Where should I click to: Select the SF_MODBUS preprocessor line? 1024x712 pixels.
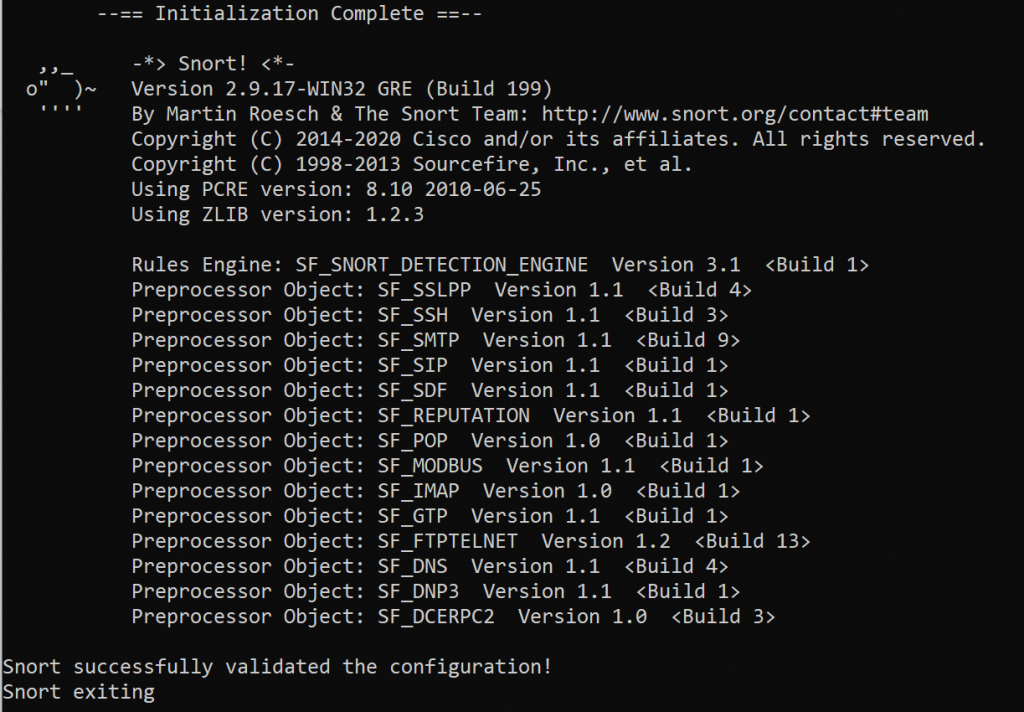tap(447, 466)
